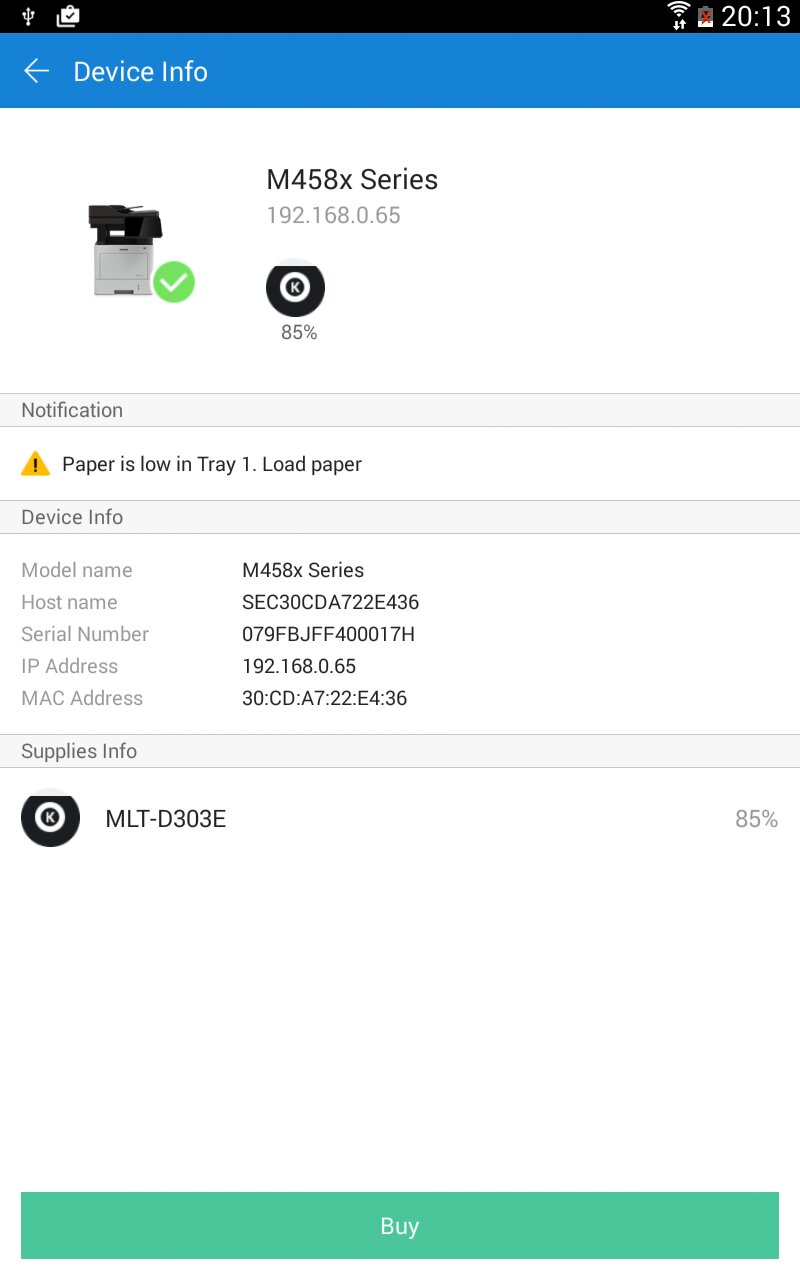The width and height of the screenshot is (800, 1280).
Task: Click the printer thumbnail image
Action: click(x=125, y=250)
